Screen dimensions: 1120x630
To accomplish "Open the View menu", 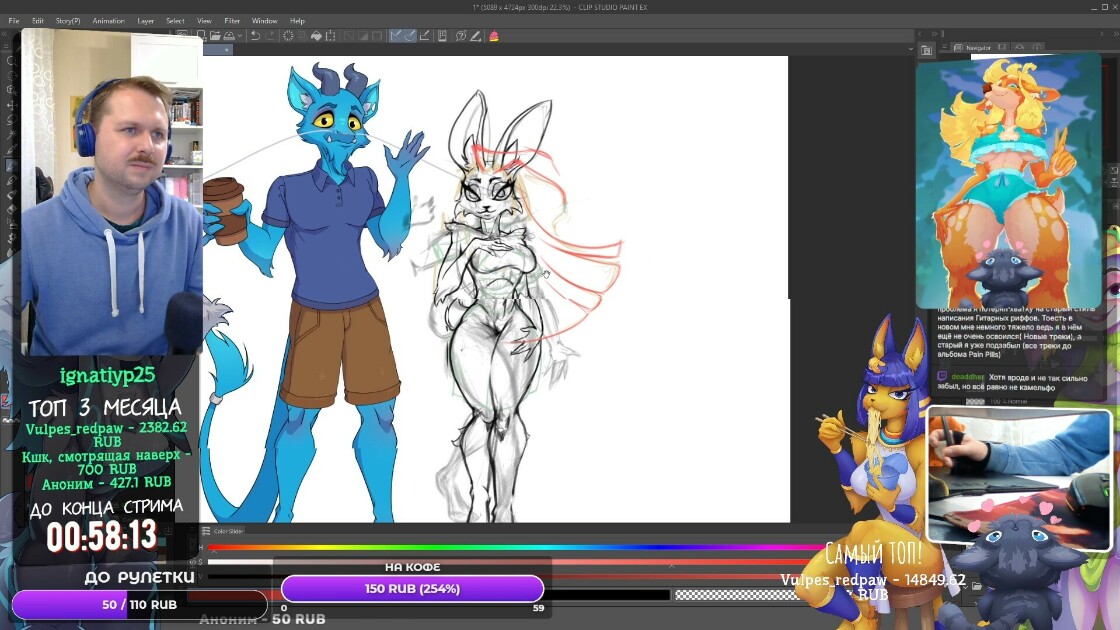I will click(204, 21).
